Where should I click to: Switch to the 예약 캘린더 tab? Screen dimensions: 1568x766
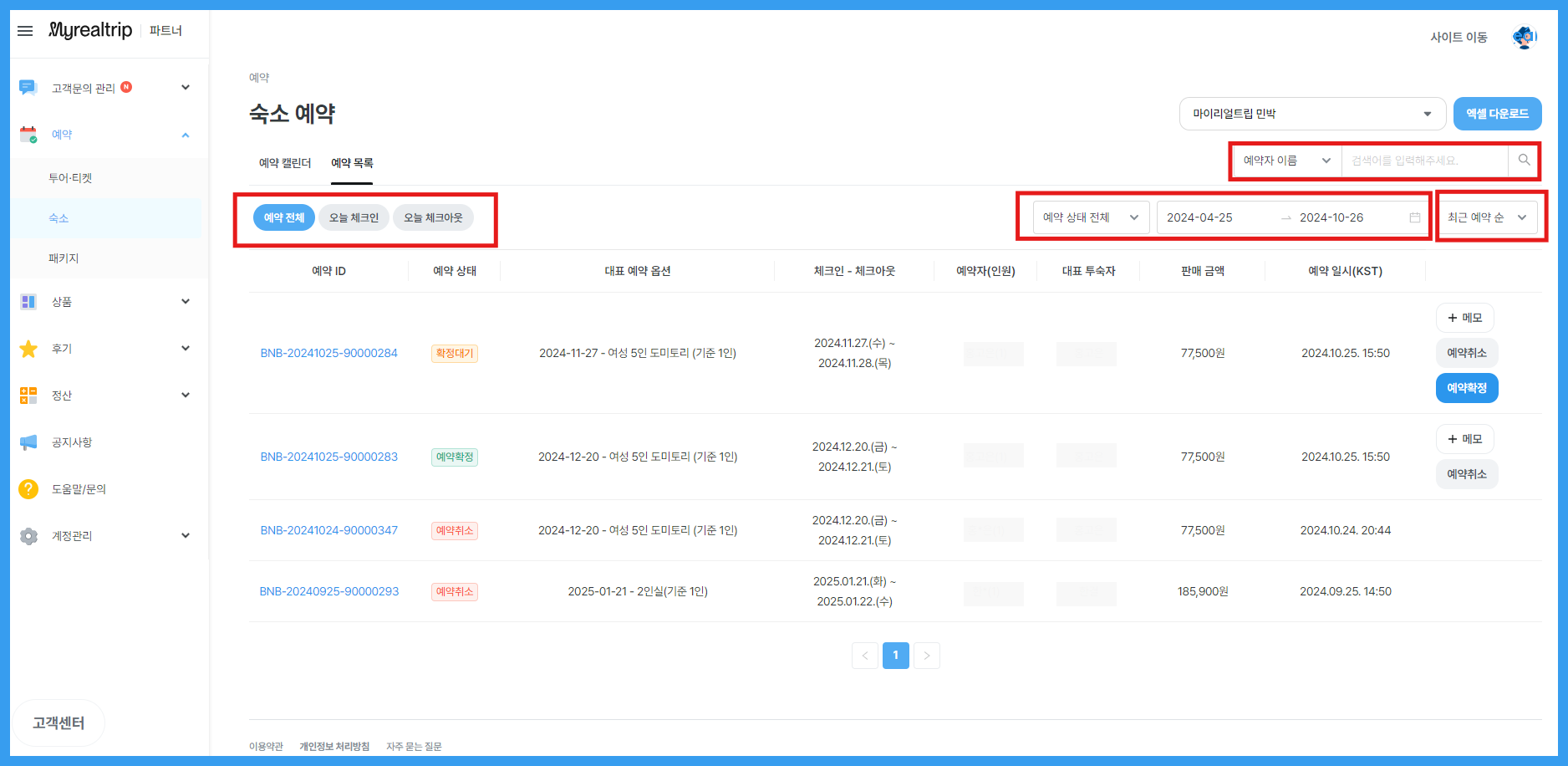point(285,163)
